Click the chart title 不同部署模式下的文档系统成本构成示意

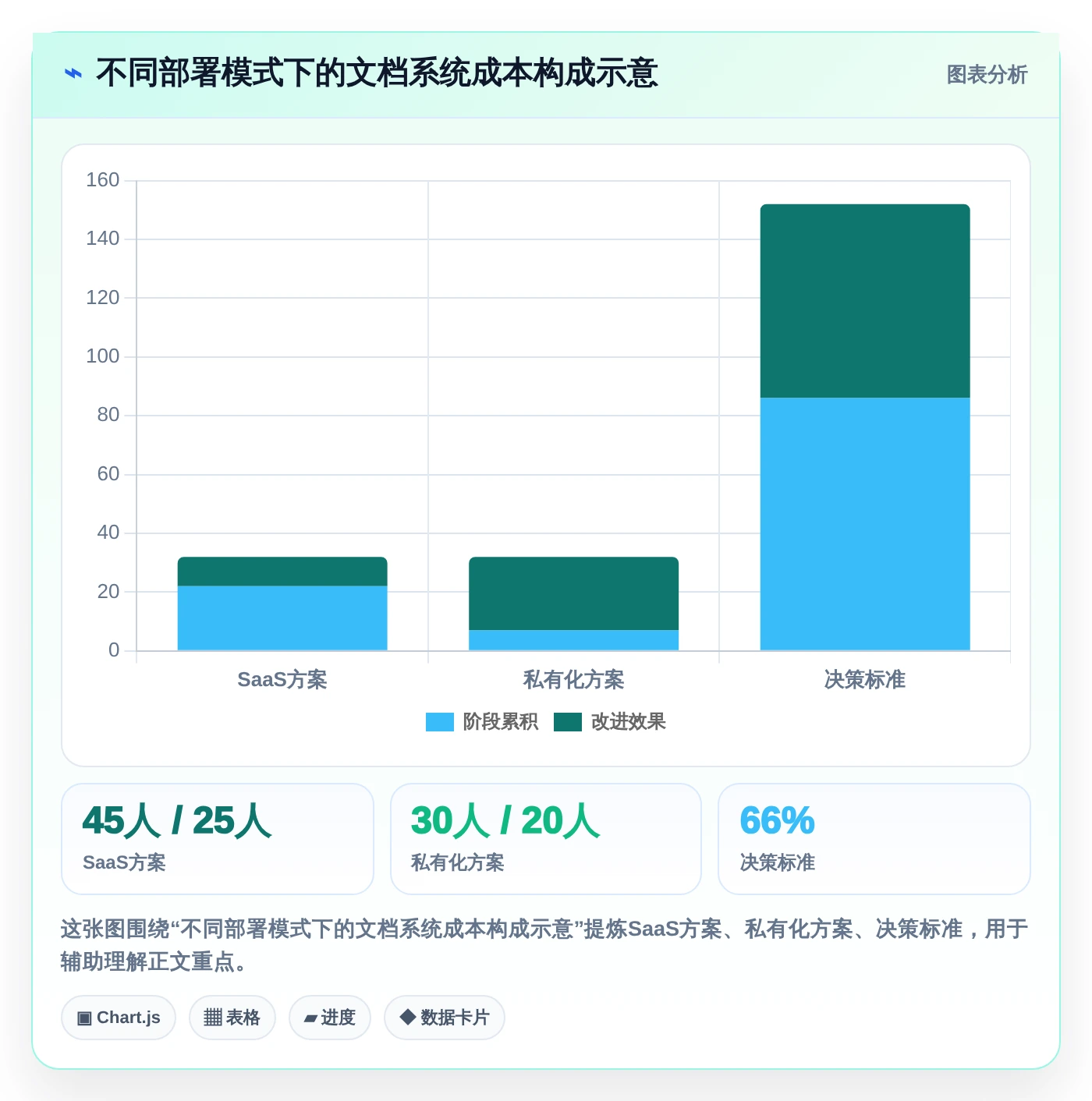(x=377, y=73)
